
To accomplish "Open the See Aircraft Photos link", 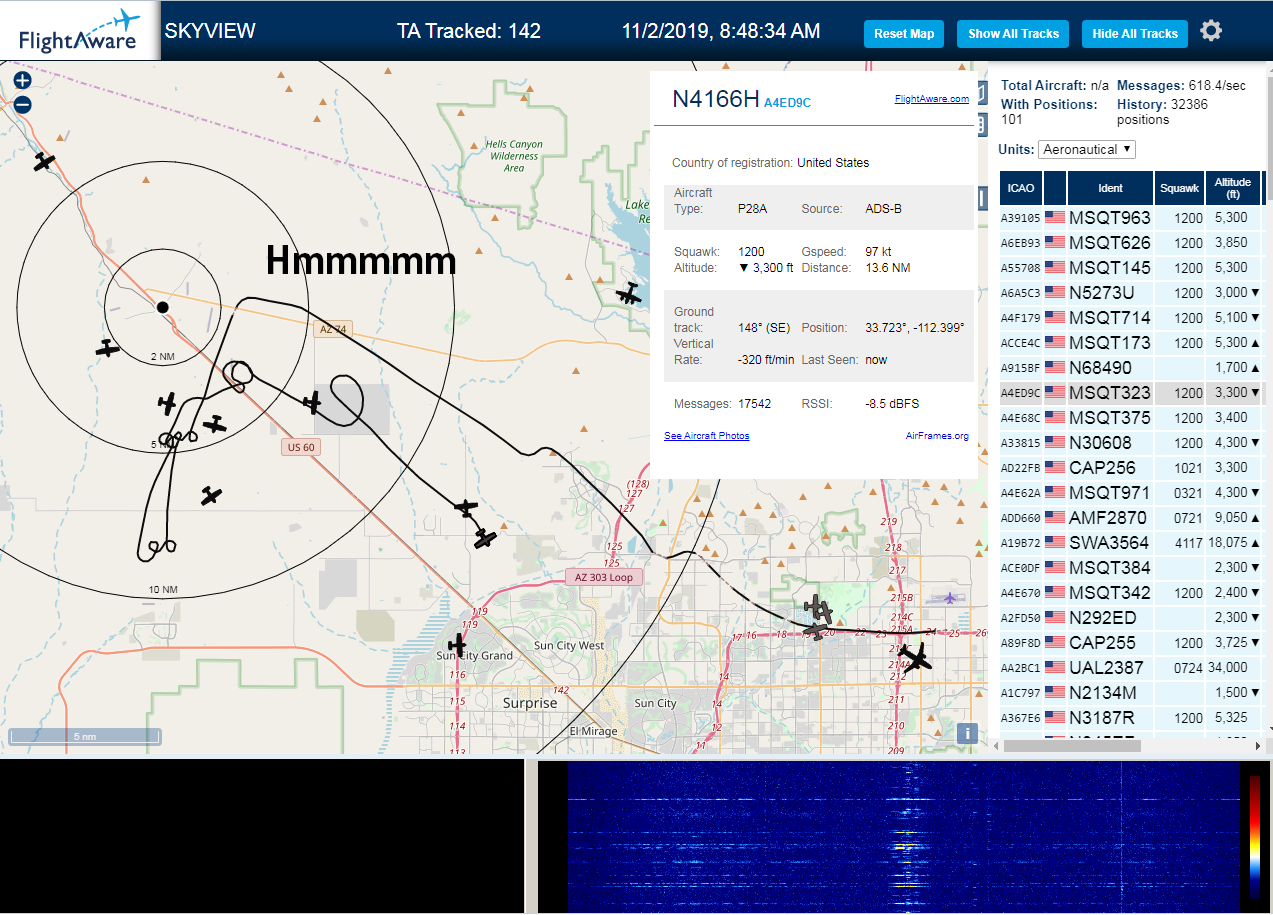I will (x=706, y=436).
